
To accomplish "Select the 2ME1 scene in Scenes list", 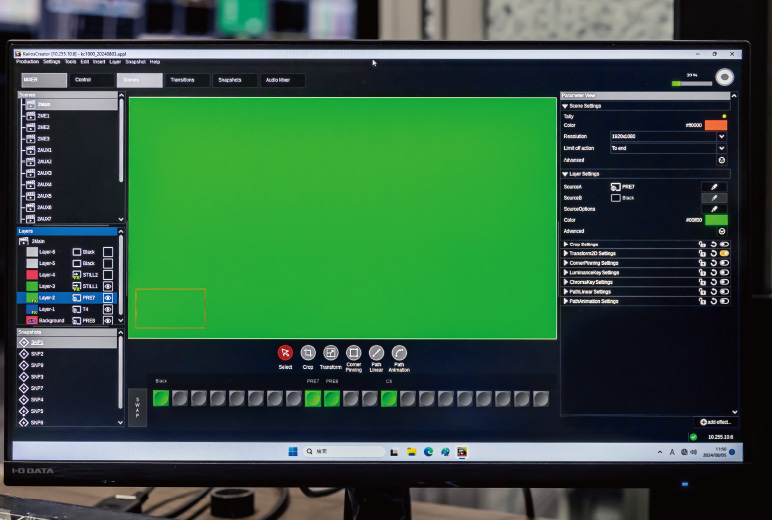I will (x=44, y=116).
